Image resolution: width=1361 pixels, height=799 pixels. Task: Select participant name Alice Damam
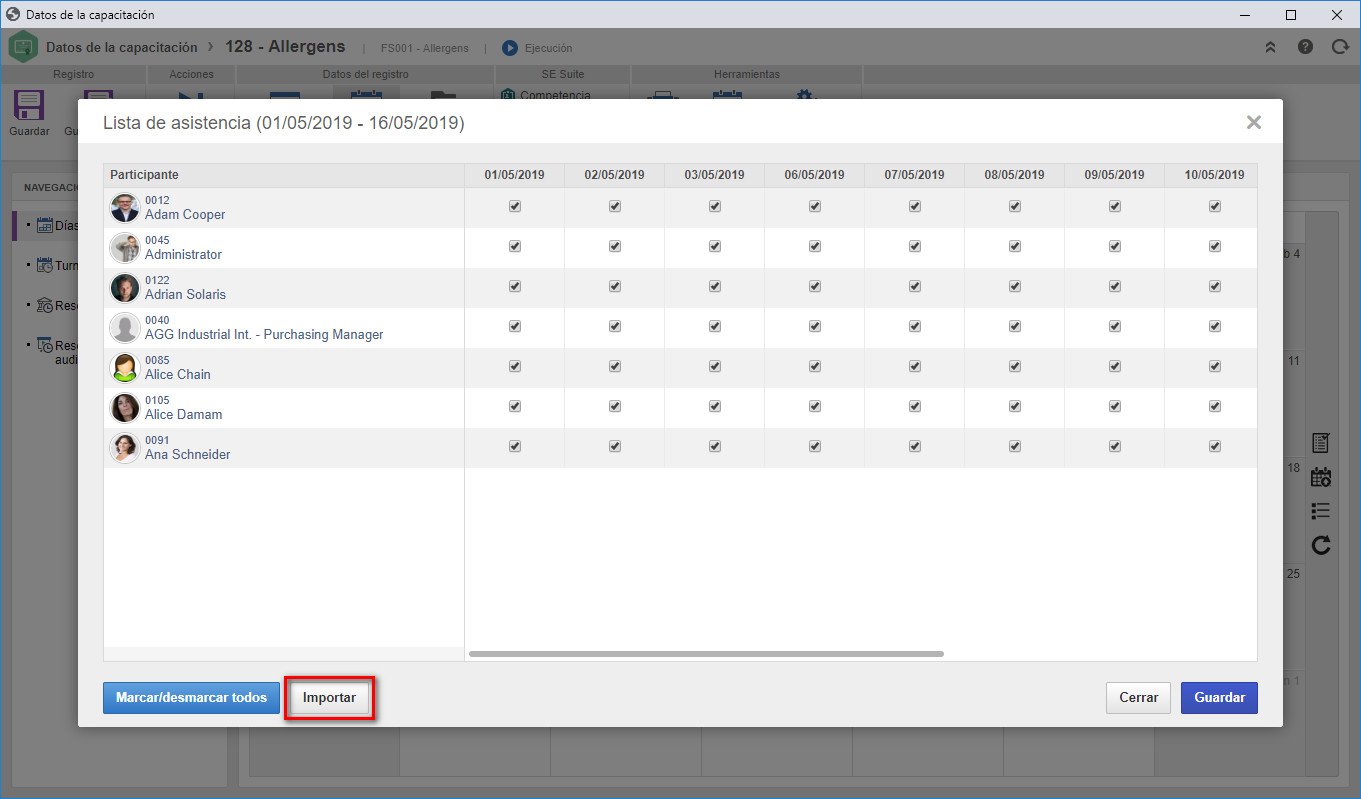184,414
